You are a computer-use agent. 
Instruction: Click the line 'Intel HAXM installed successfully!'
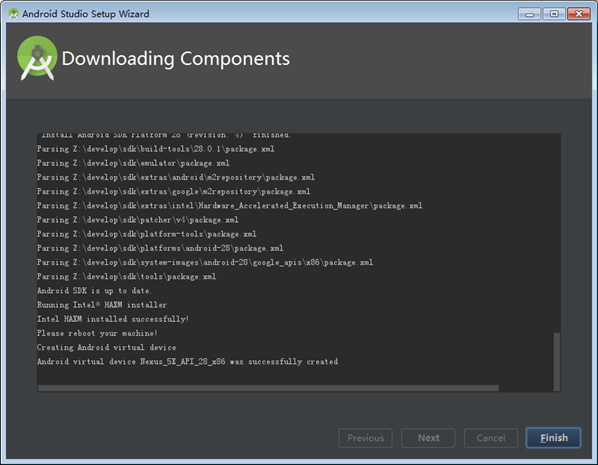(x=113, y=319)
